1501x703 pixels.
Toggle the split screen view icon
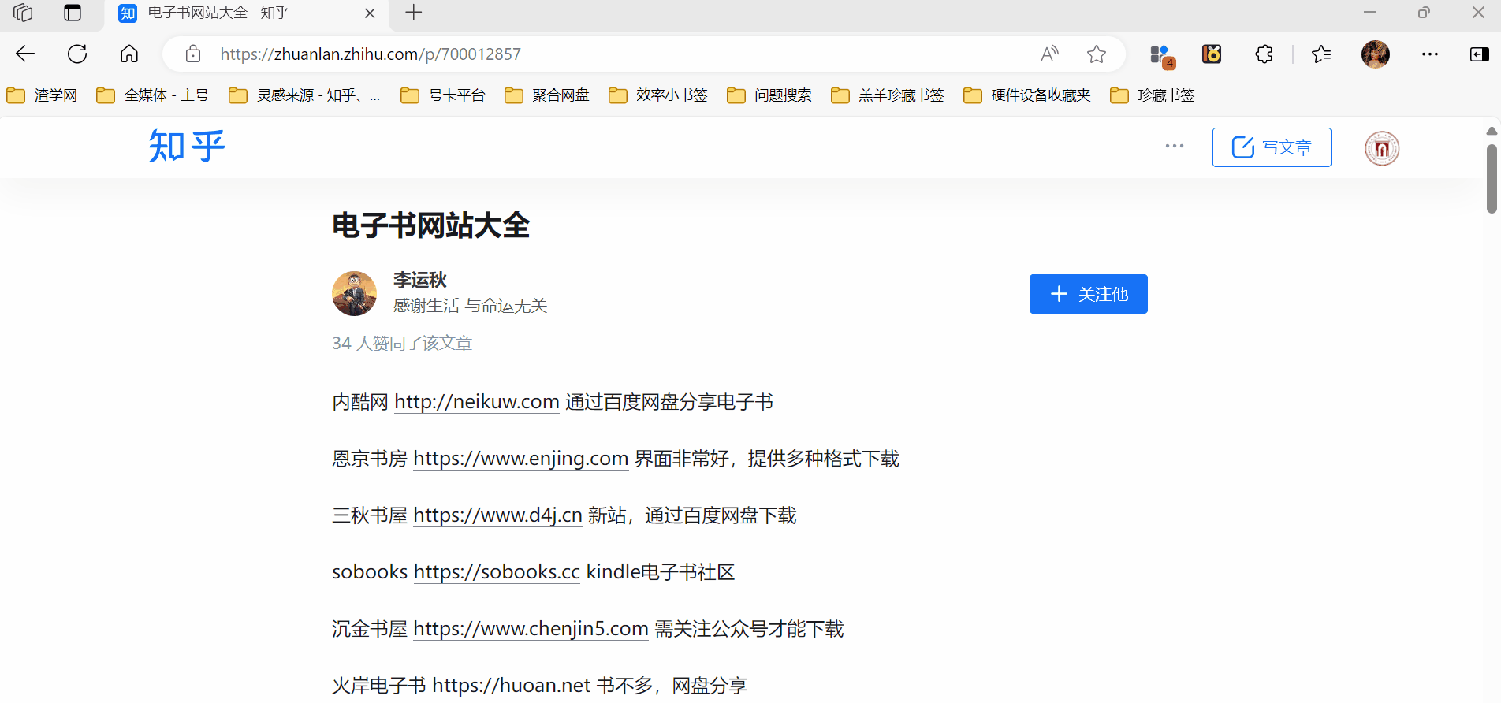[x=1479, y=54]
